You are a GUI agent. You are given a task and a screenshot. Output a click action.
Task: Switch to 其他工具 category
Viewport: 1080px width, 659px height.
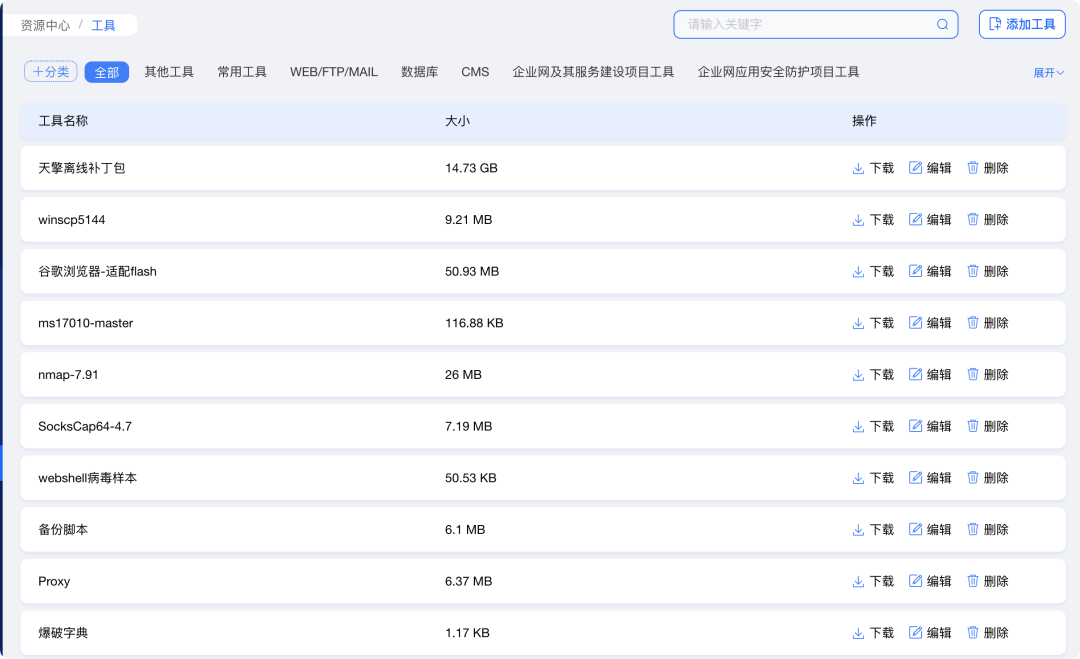pyautogui.click(x=169, y=72)
